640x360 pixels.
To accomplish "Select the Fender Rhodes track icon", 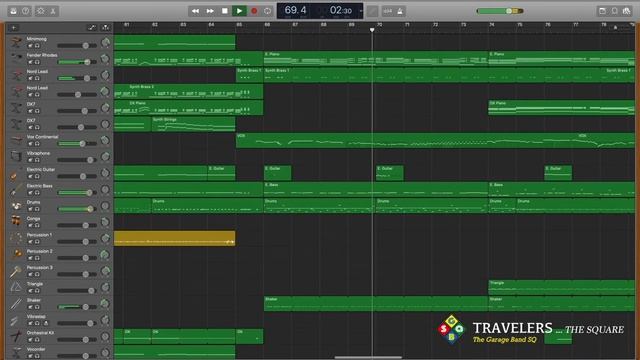I will [16, 58].
